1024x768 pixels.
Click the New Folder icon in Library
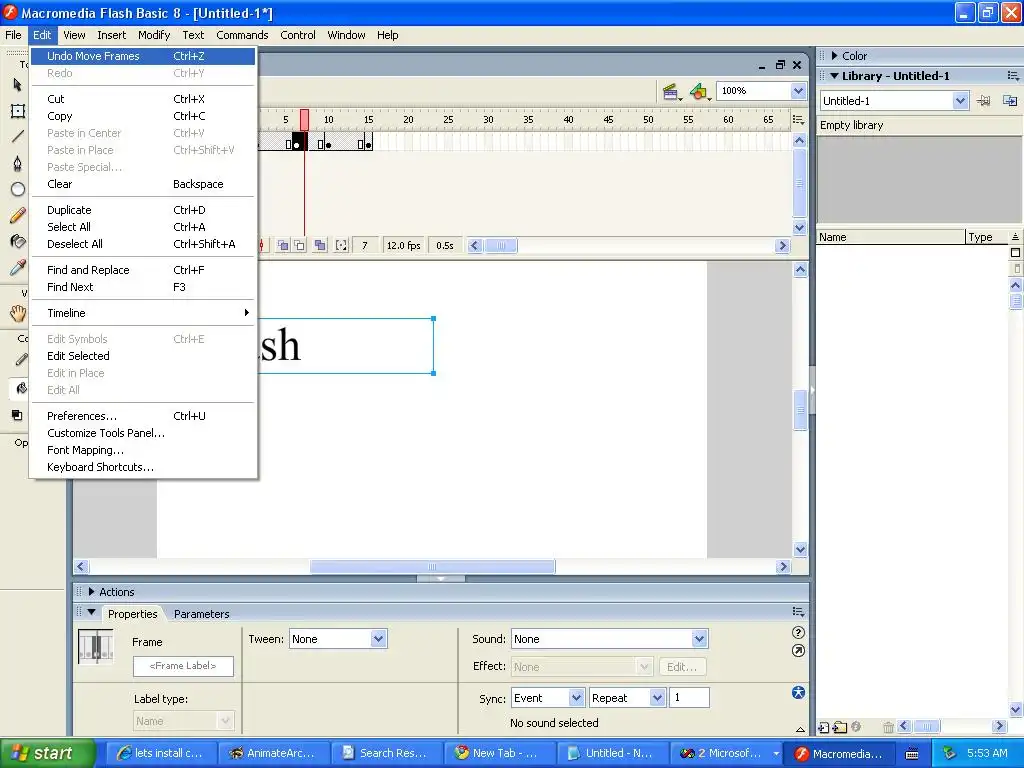pyautogui.click(x=840, y=727)
